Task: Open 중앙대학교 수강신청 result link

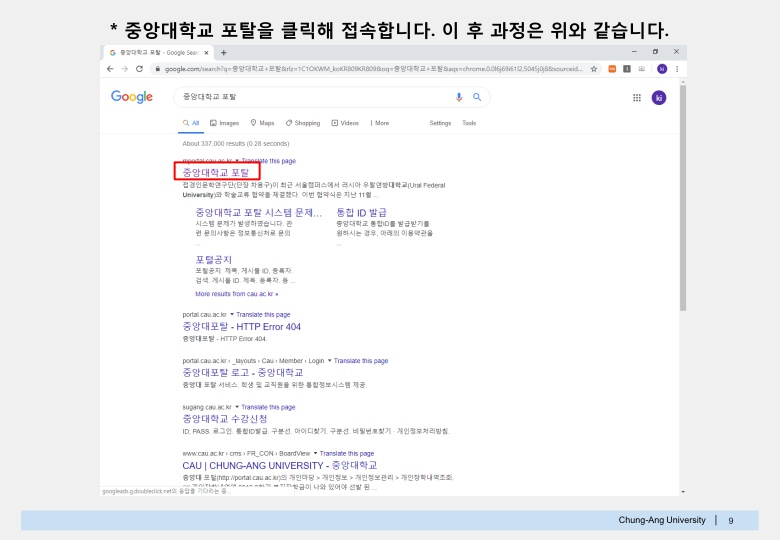Action: pos(225,419)
